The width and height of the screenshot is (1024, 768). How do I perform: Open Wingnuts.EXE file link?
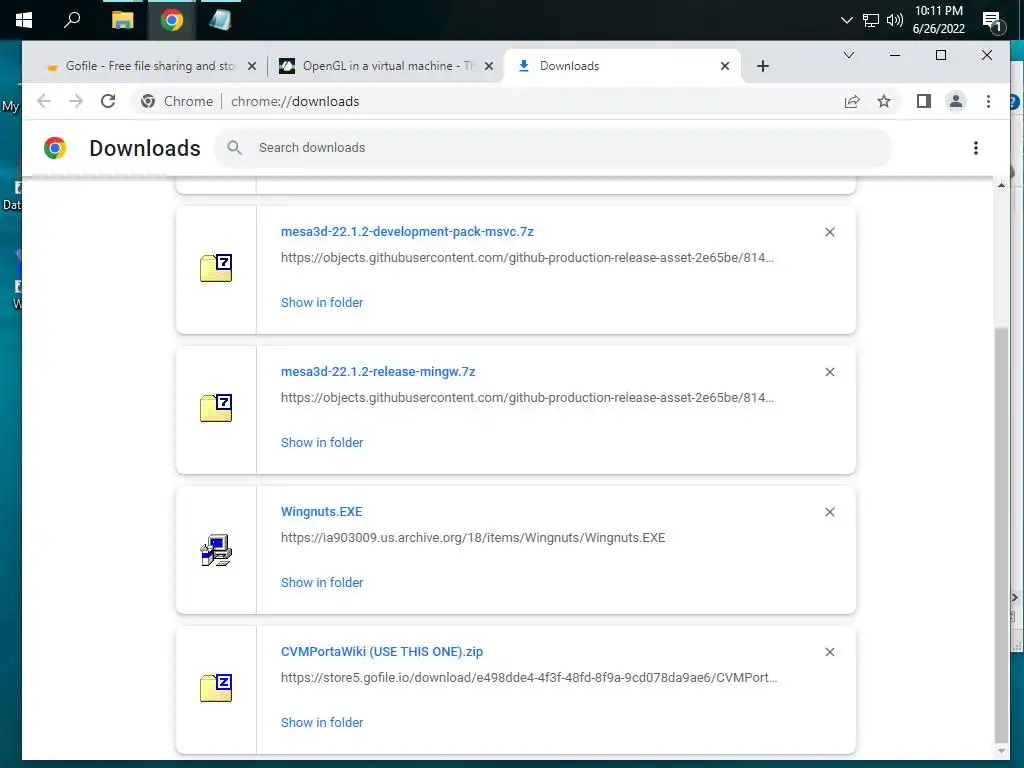click(x=321, y=511)
